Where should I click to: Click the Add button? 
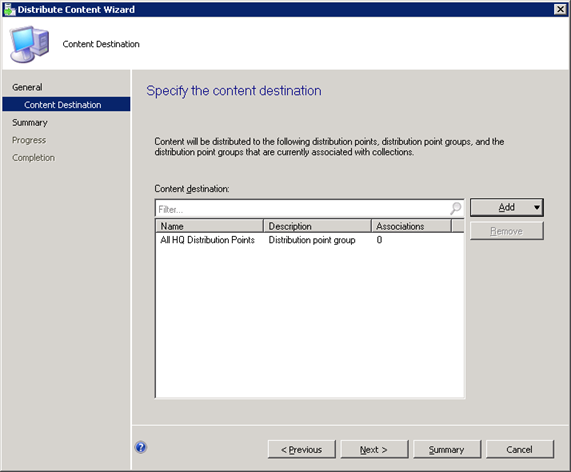[x=507, y=207]
